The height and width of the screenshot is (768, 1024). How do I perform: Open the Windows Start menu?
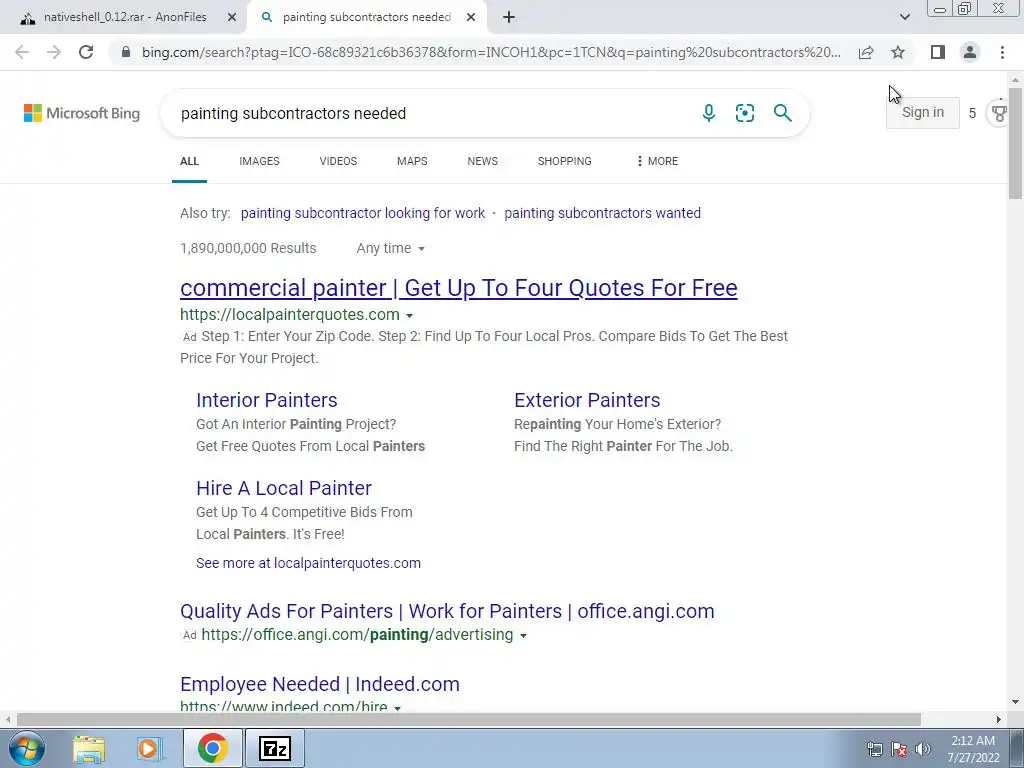point(27,748)
